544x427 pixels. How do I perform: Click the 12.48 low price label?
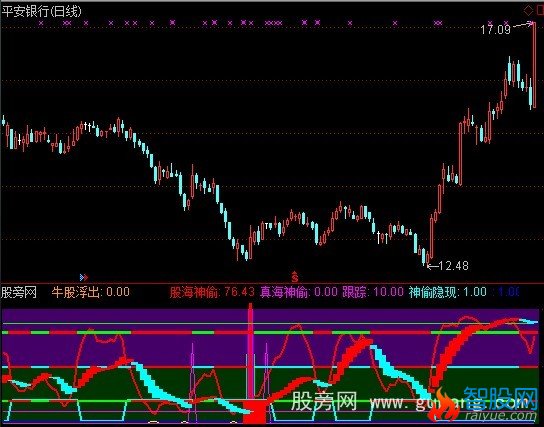(453, 266)
